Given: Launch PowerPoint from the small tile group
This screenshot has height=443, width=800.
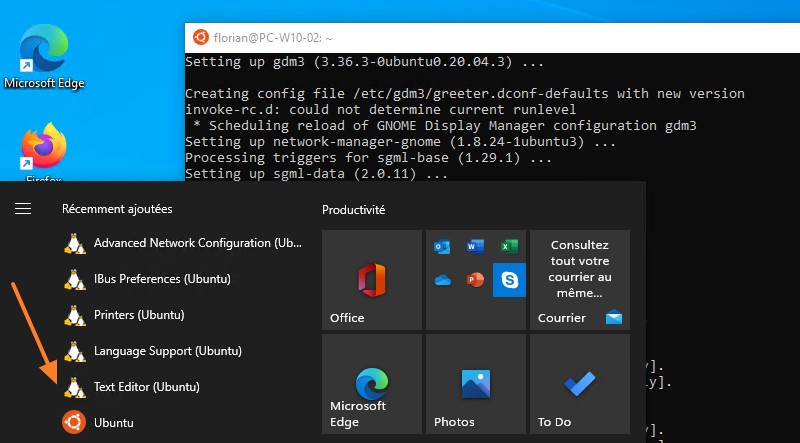Looking at the screenshot, I should (476, 280).
